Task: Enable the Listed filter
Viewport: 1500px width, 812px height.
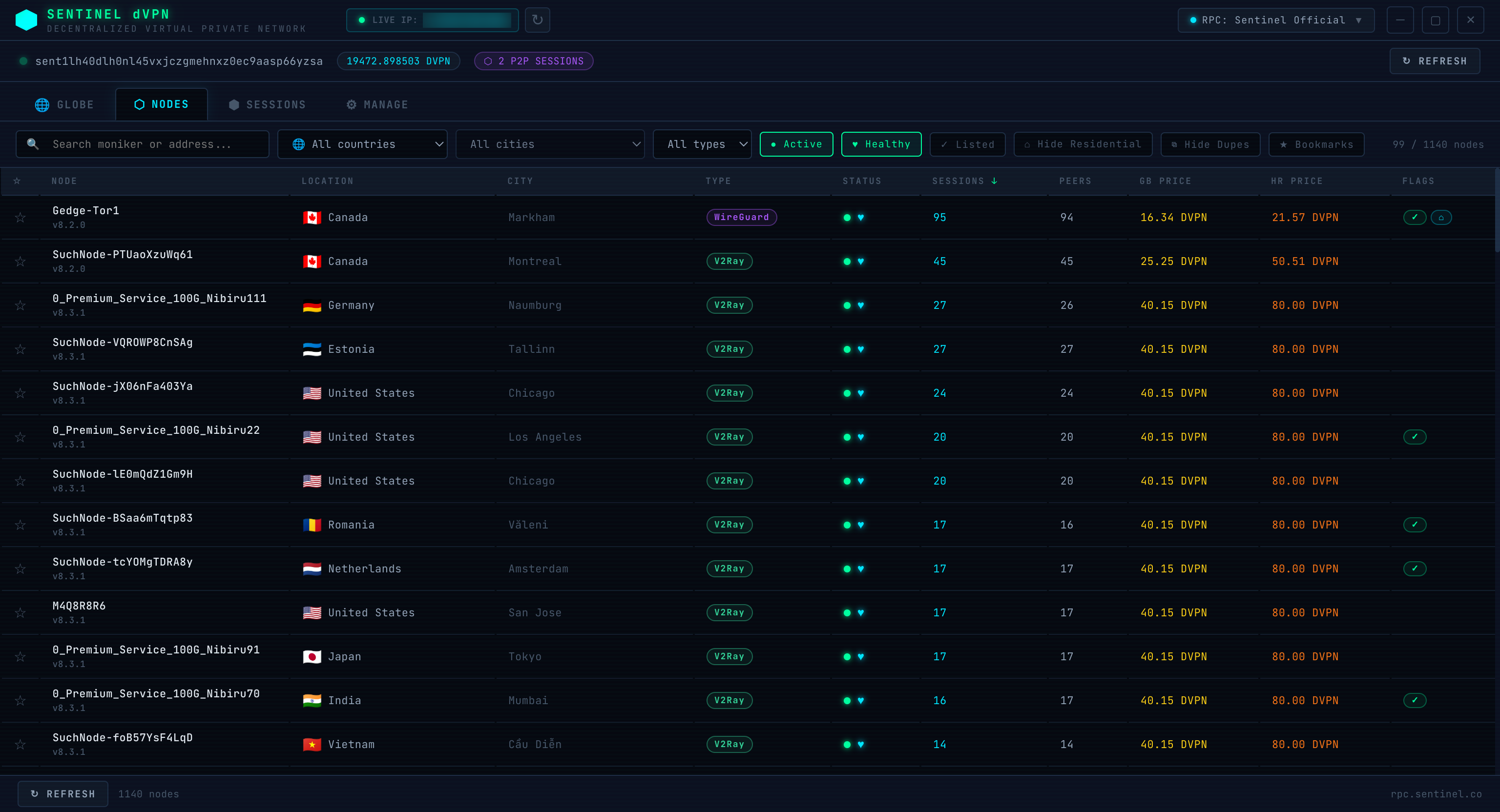Action: point(967,144)
